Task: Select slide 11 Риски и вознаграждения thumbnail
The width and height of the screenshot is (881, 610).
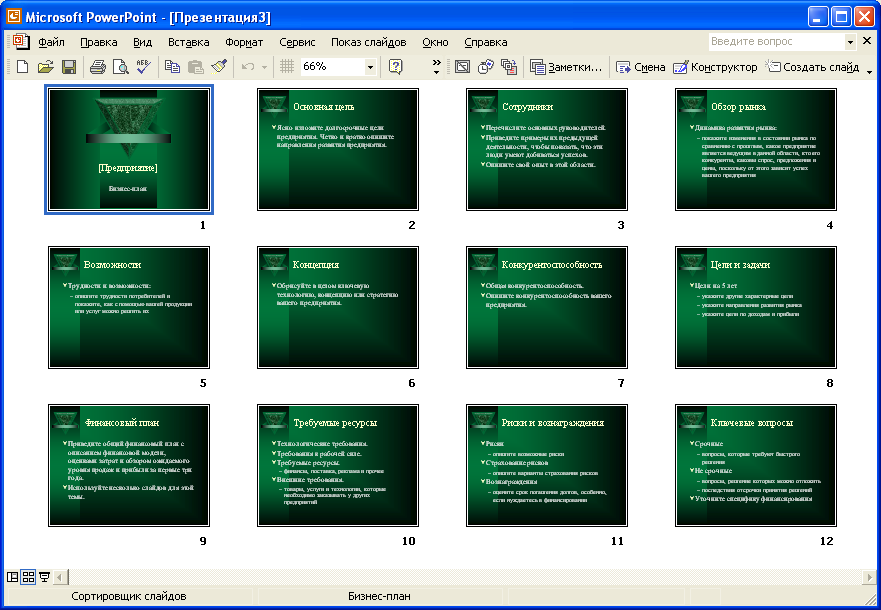Action: [x=547, y=465]
